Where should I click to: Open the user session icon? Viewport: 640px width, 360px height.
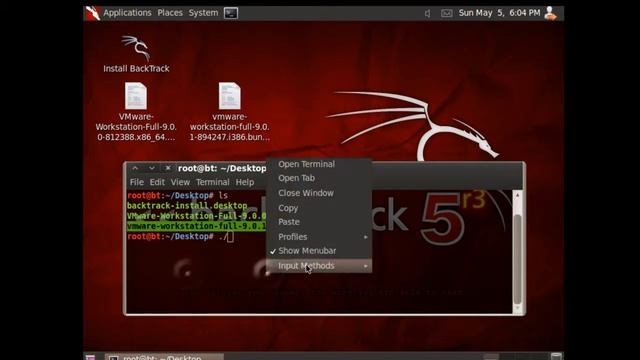click(x=551, y=13)
